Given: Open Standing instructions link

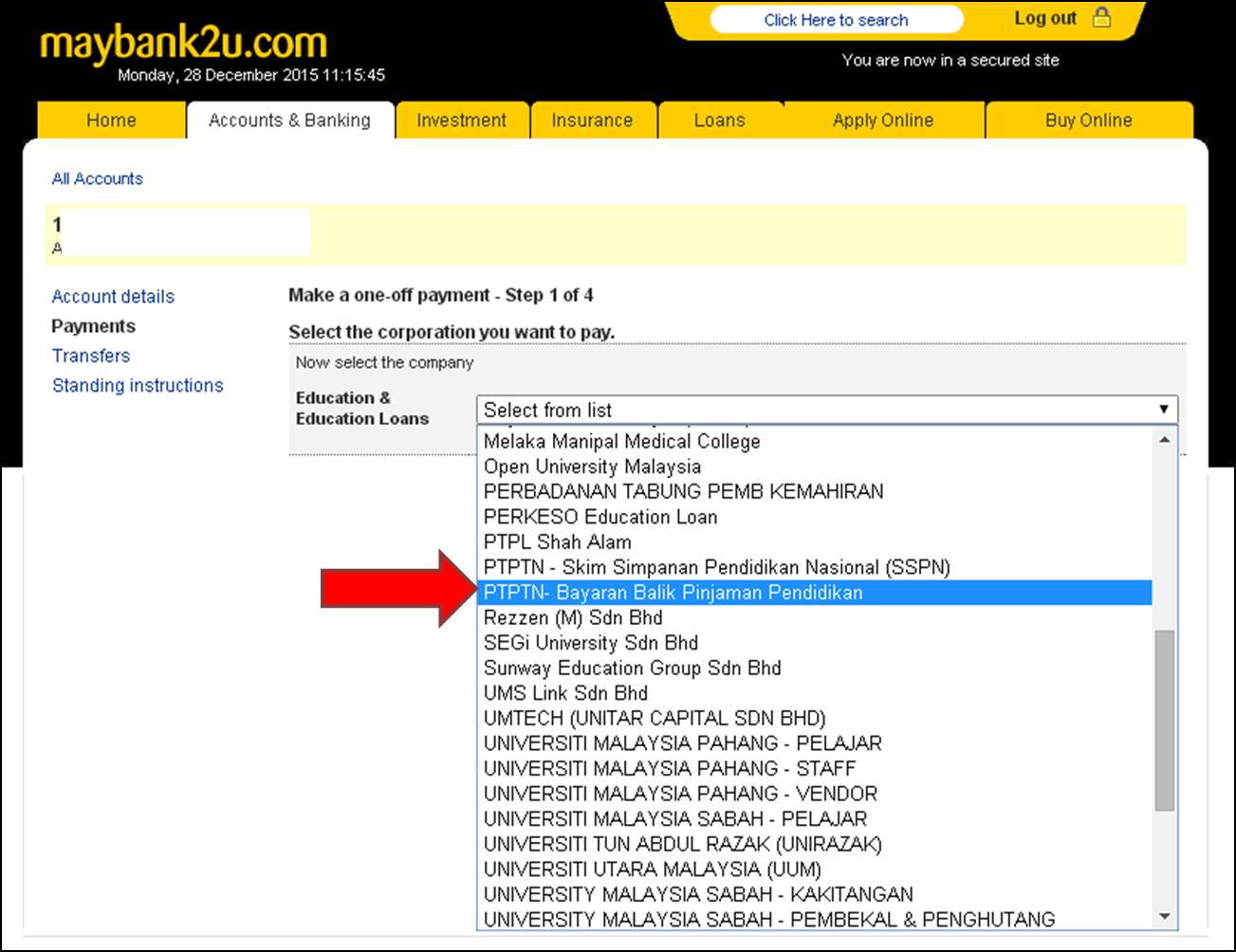Looking at the screenshot, I should 138,385.
